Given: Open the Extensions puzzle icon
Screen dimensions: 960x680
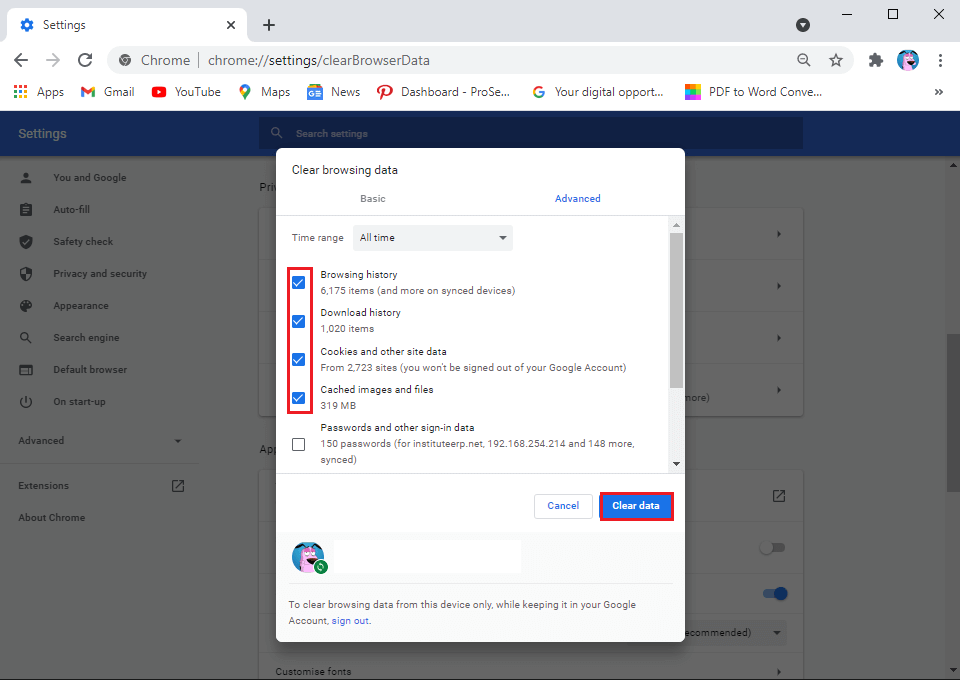Looking at the screenshot, I should [x=876, y=60].
